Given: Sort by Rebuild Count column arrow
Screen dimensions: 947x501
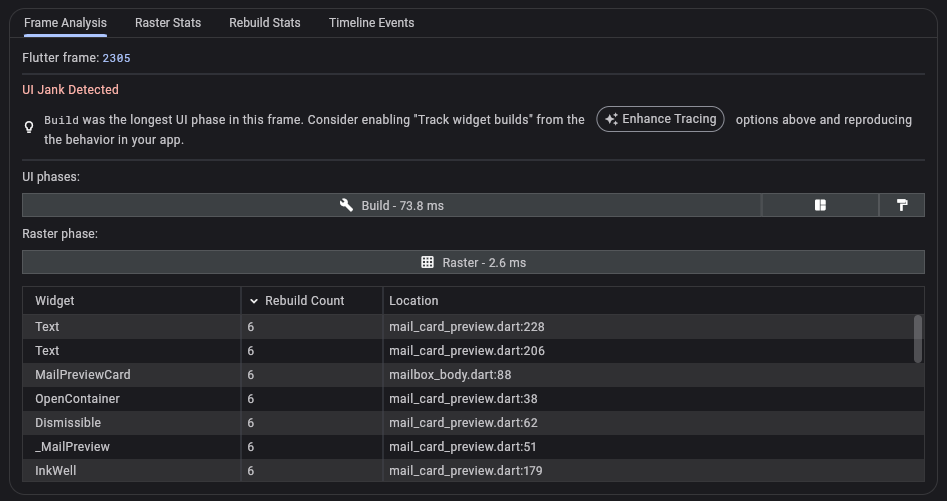Looking at the screenshot, I should click(254, 301).
